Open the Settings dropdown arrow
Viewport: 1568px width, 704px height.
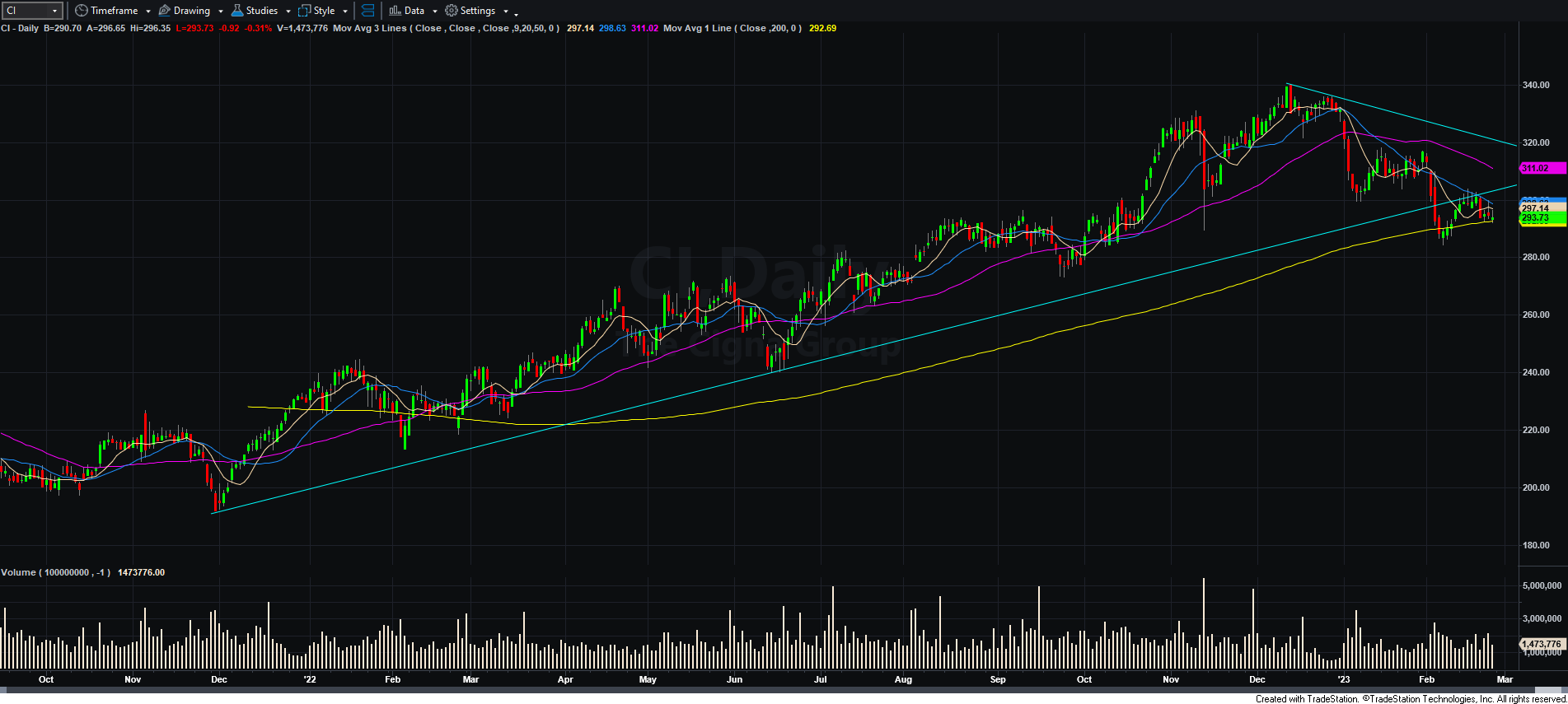click(x=506, y=12)
